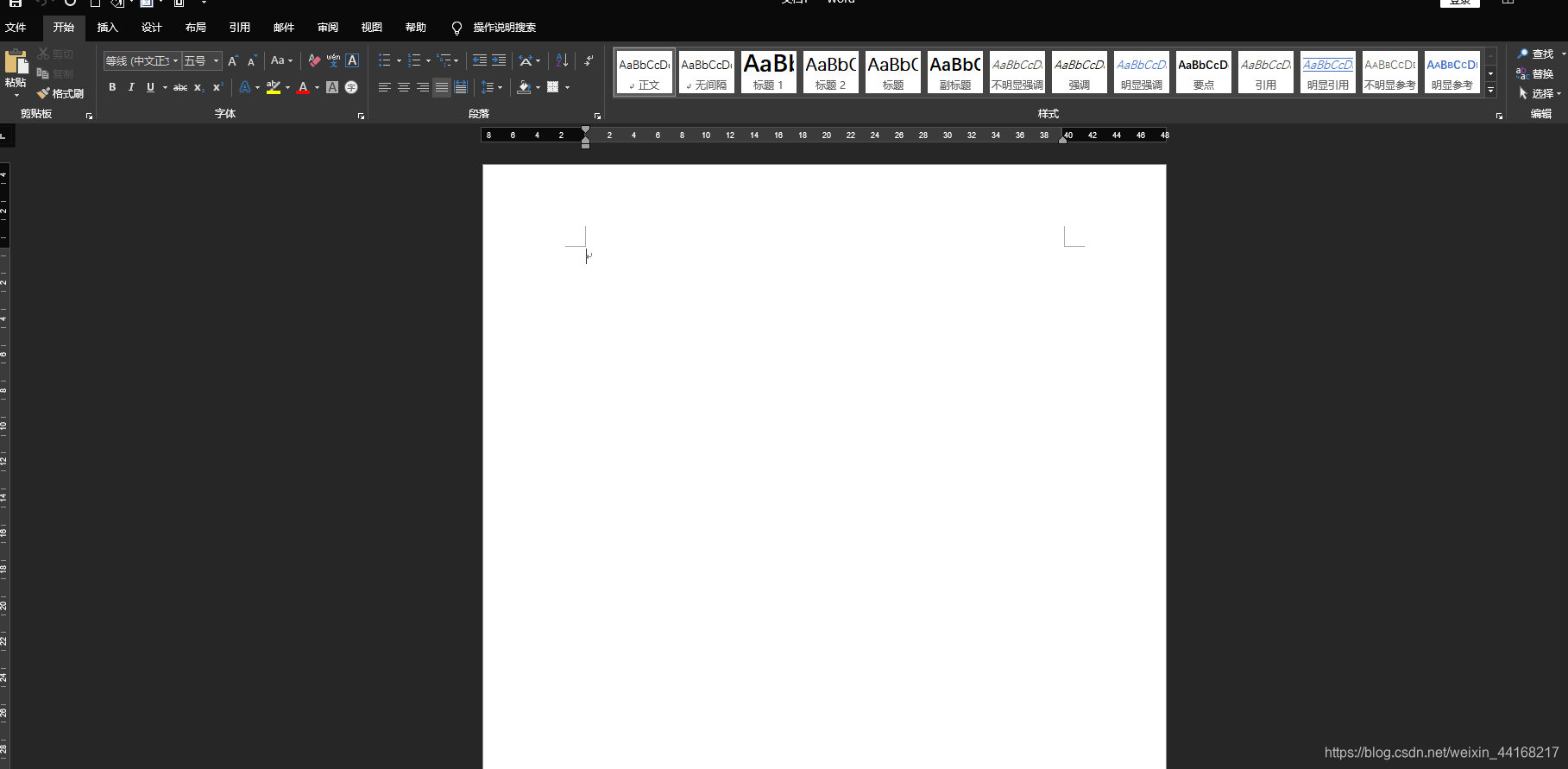This screenshot has height=769, width=1568.
Task: Increase font size with the grow font icon
Action: [232, 60]
